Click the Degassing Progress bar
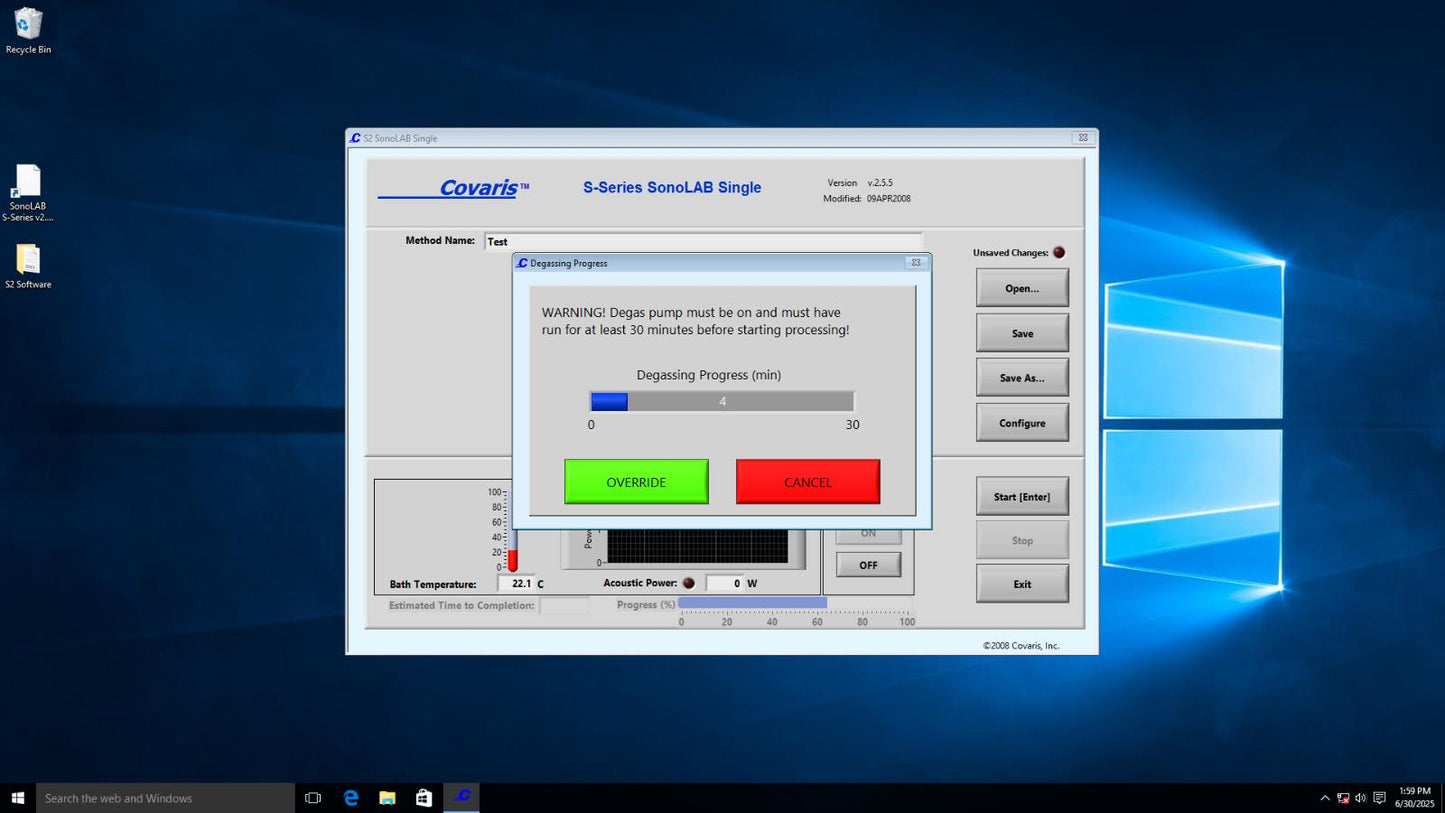 coord(721,402)
